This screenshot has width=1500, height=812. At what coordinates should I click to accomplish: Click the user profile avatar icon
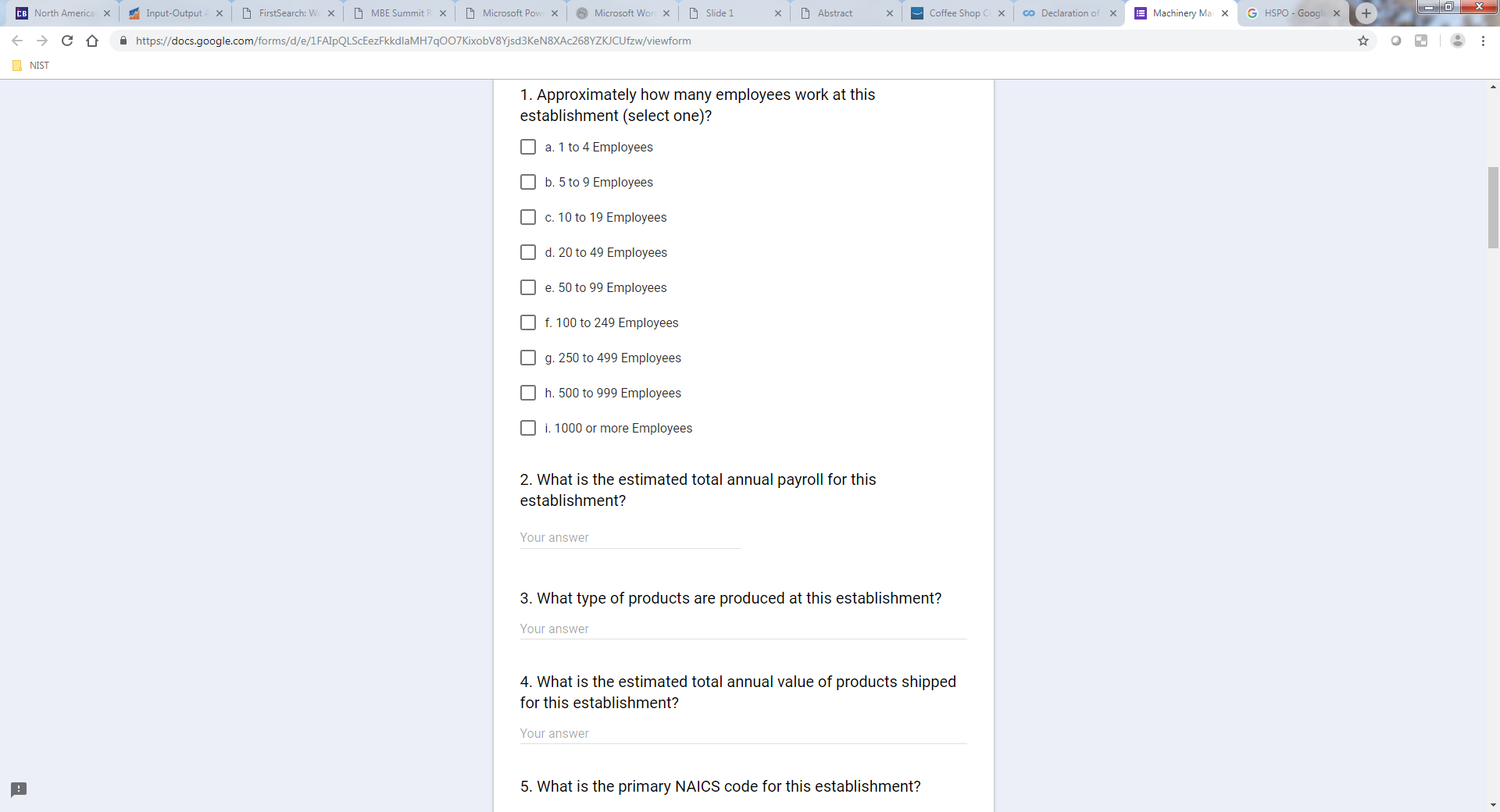click(1457, 41)
